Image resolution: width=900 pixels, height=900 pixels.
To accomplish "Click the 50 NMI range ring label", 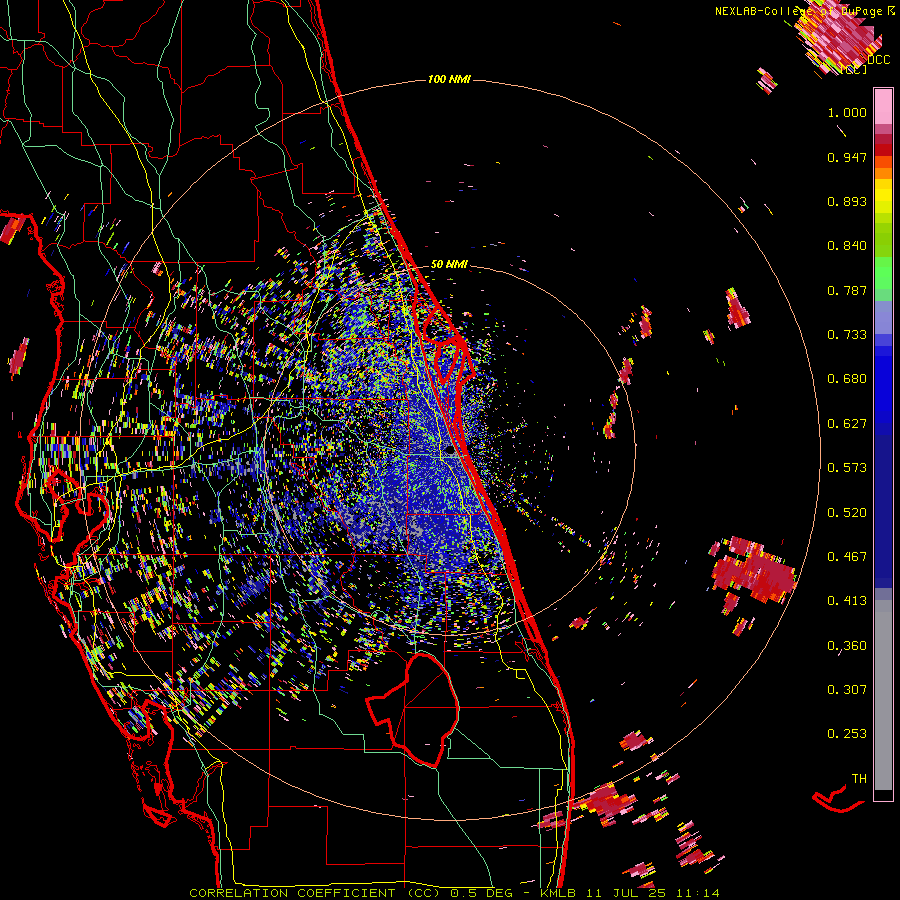I will (449, 265).
